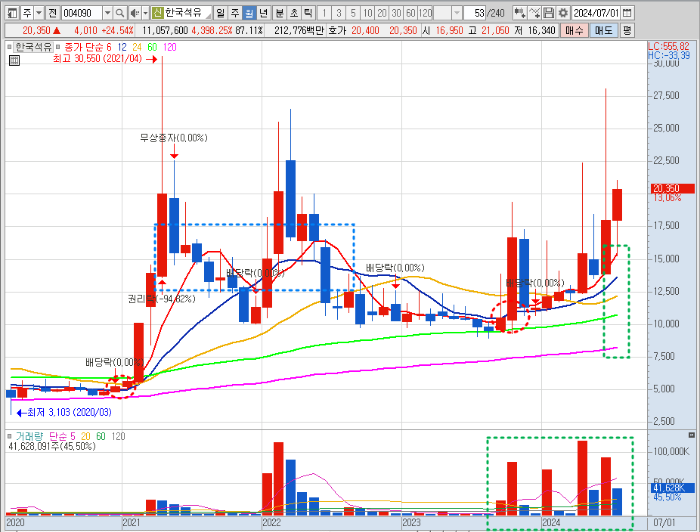
Task: Click small square before 종가 단순 label
Action: coord(58,47)
